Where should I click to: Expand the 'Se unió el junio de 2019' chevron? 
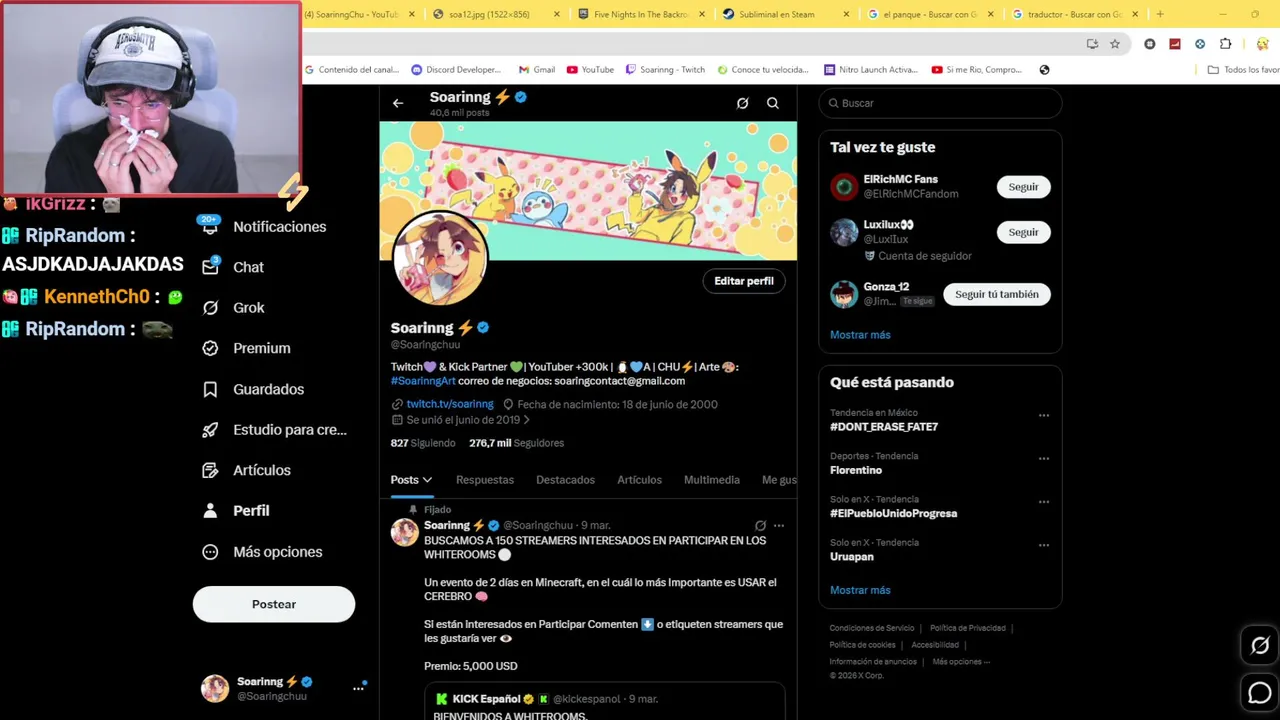click(527, 421)
